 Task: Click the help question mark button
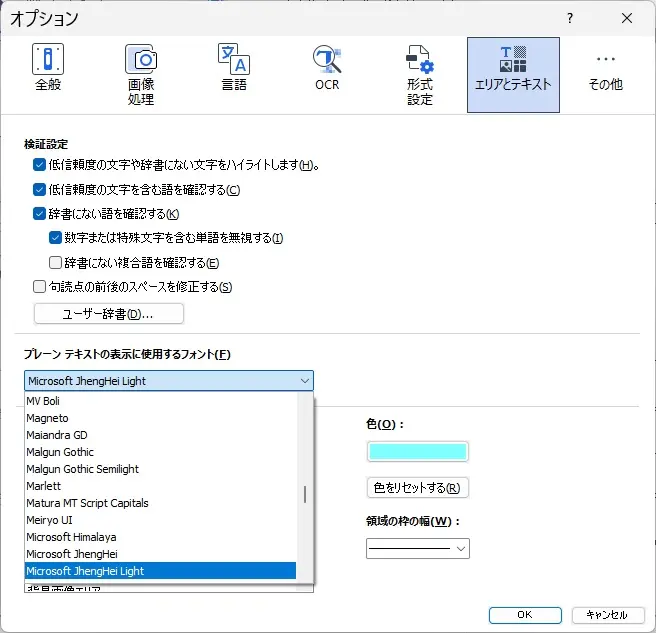570,18
